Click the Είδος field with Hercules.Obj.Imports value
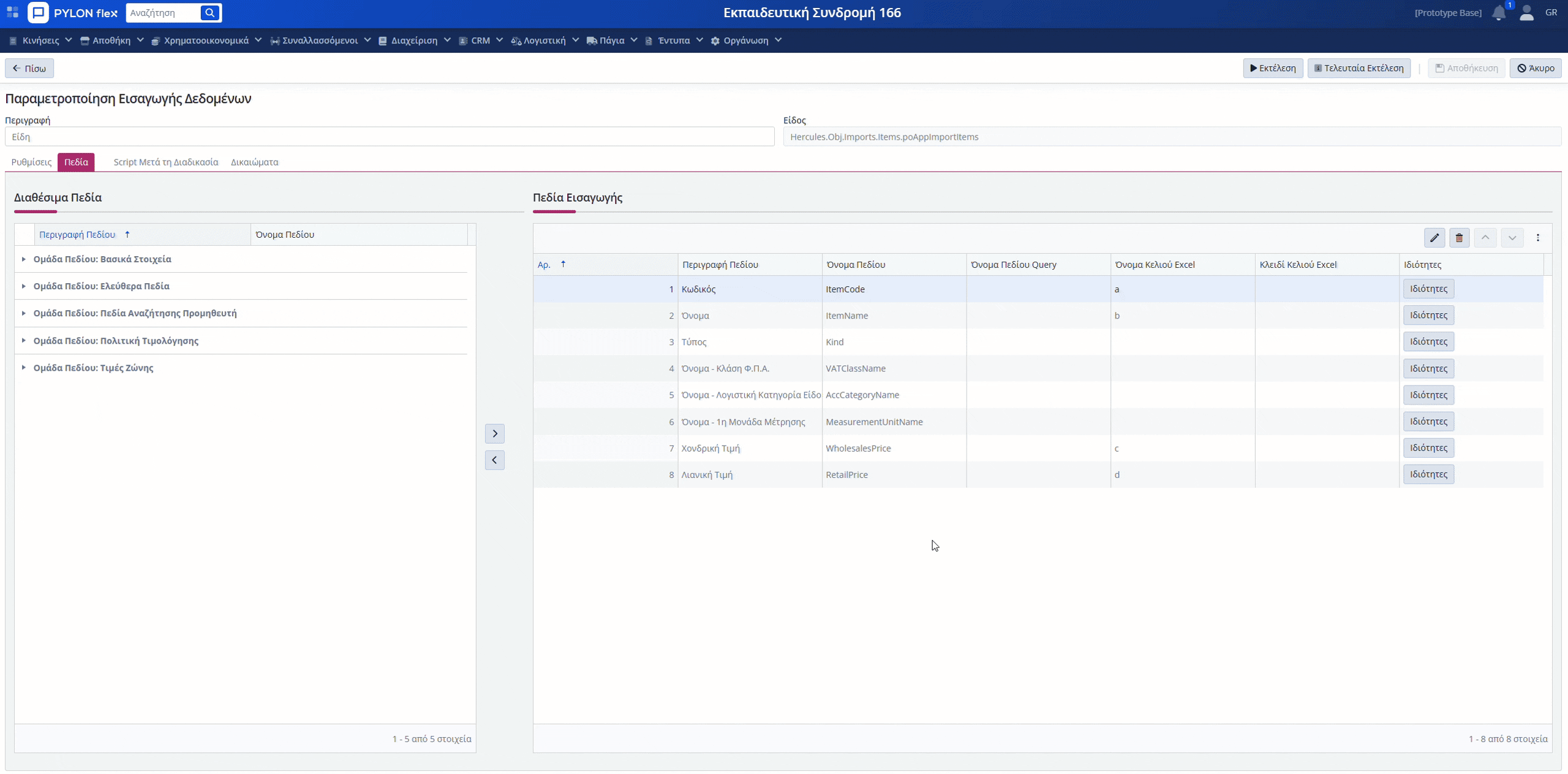1568x774 pixels. pos(1172,137)
